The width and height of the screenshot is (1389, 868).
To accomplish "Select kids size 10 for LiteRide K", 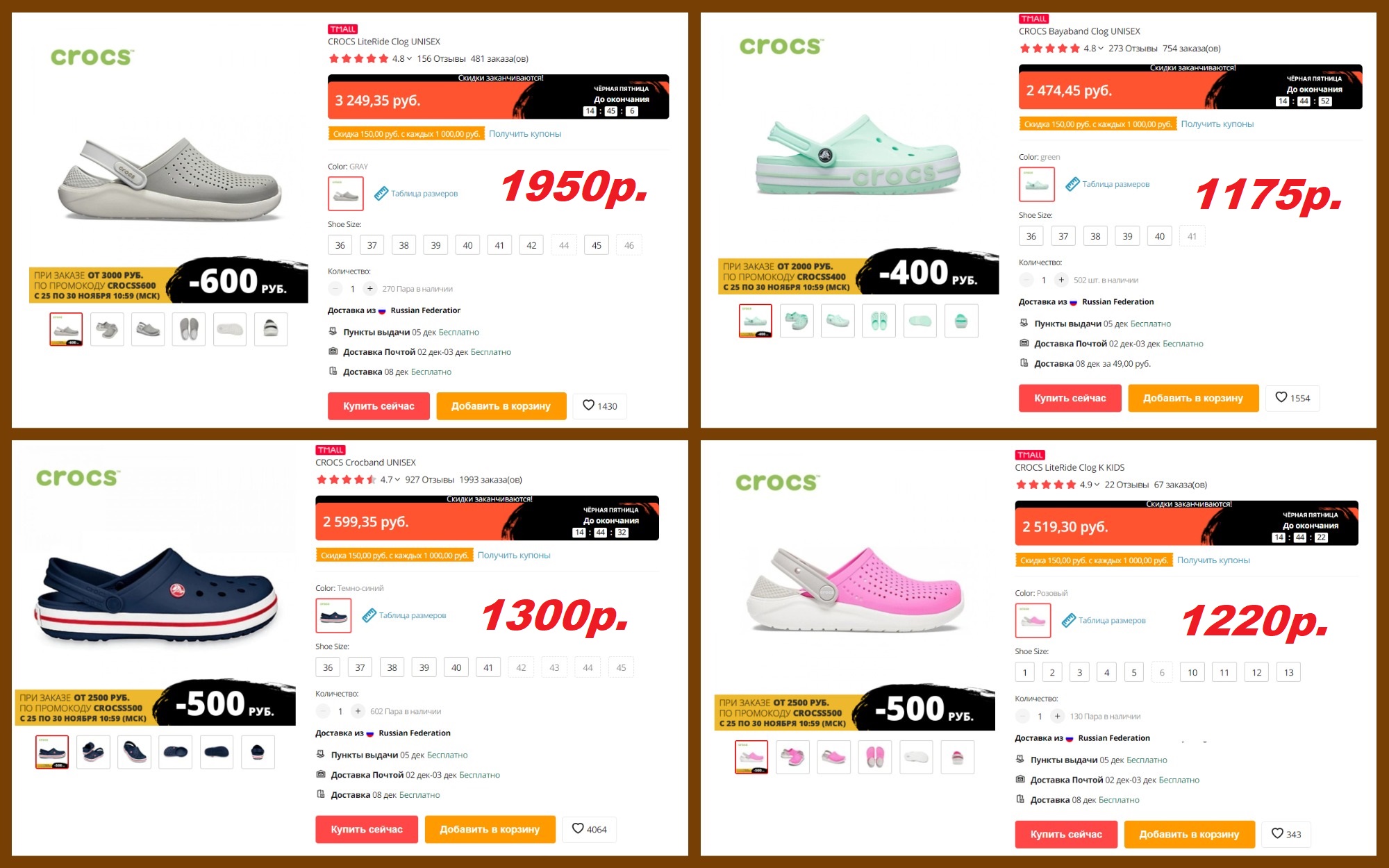I will tap(1192, 672).
